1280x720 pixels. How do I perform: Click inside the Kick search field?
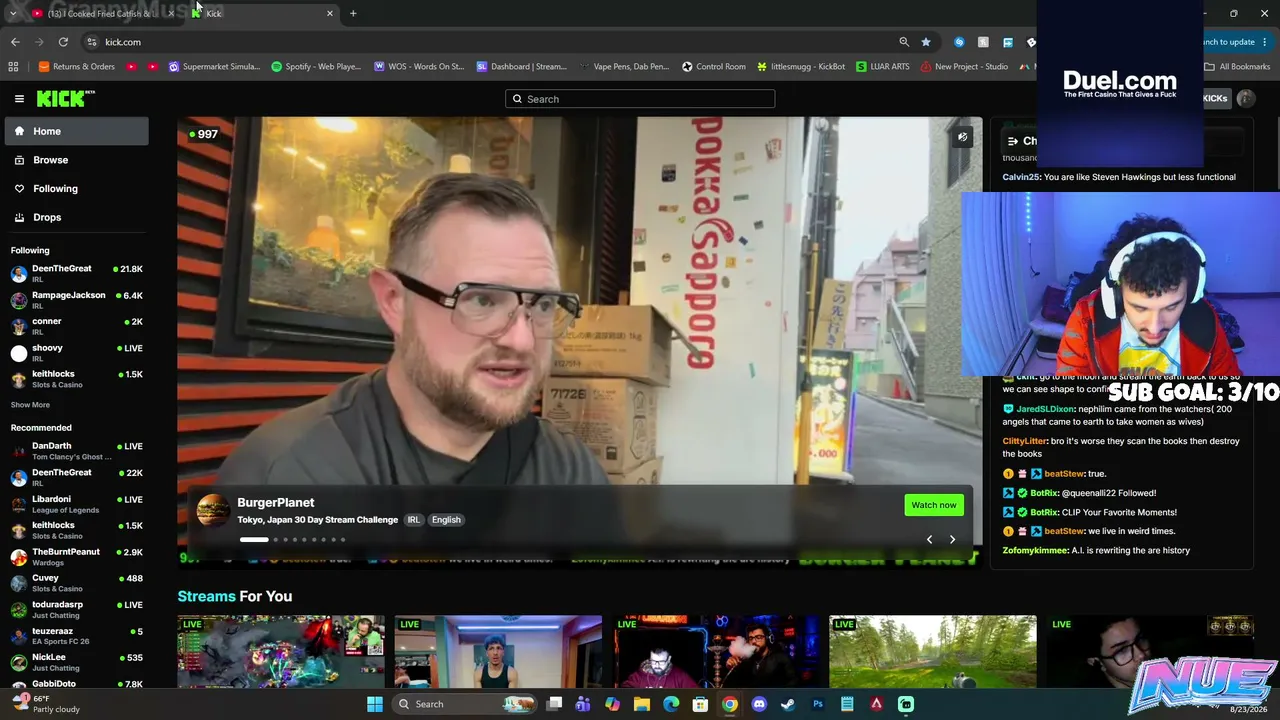pos(640,99)
